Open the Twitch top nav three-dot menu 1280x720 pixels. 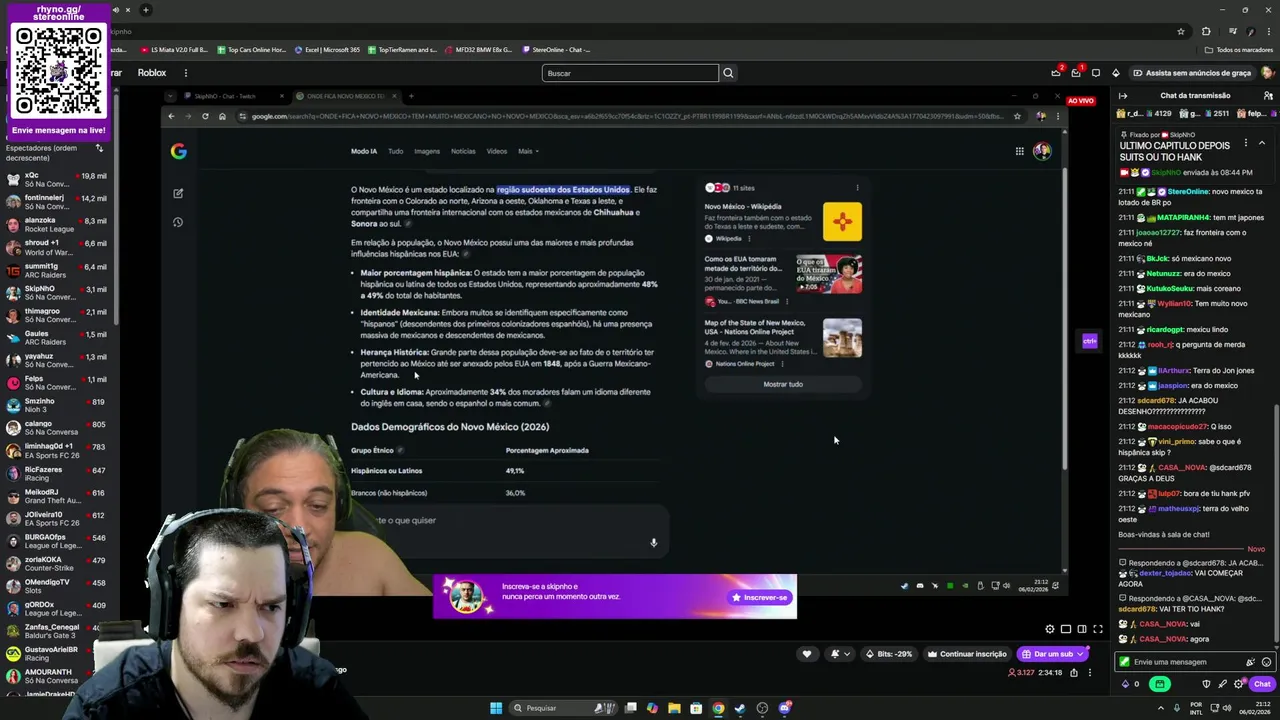coord(185,73)
